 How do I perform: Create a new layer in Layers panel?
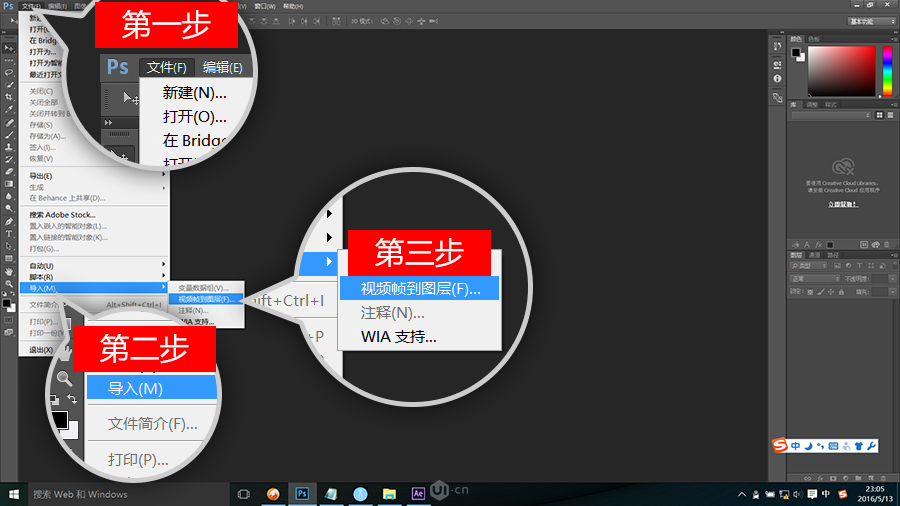coord(871,478)
